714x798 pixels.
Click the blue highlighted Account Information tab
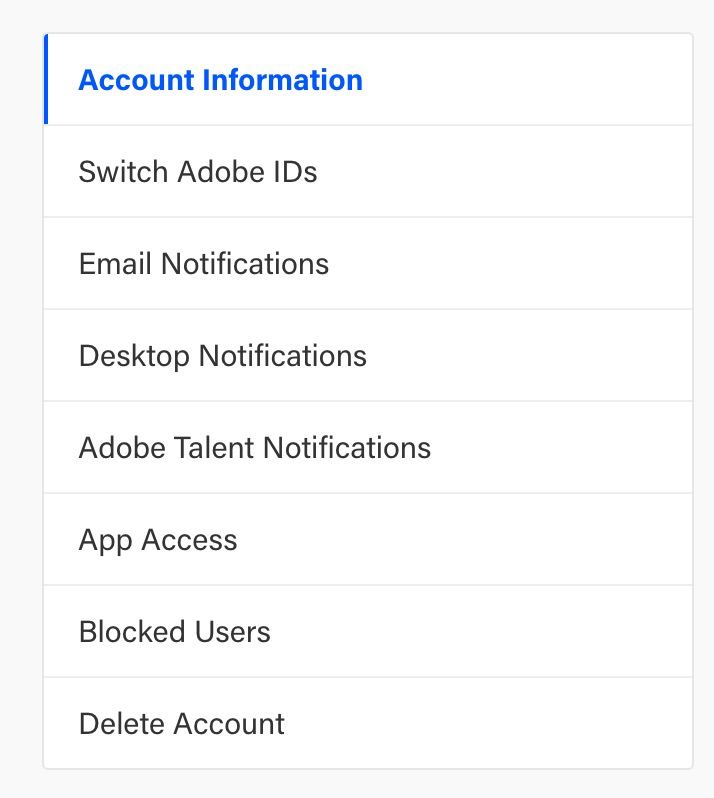pos(220,80)
